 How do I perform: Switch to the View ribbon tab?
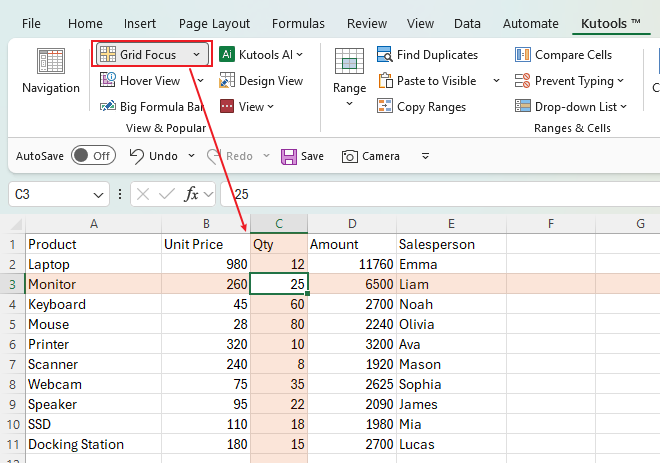(x=420, y=24)
